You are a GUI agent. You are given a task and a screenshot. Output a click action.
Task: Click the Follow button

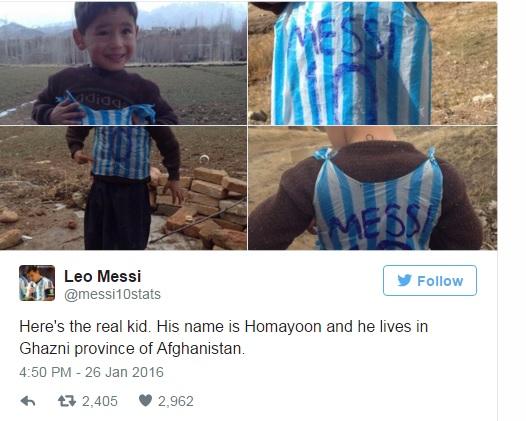click(x=430, y=280)
